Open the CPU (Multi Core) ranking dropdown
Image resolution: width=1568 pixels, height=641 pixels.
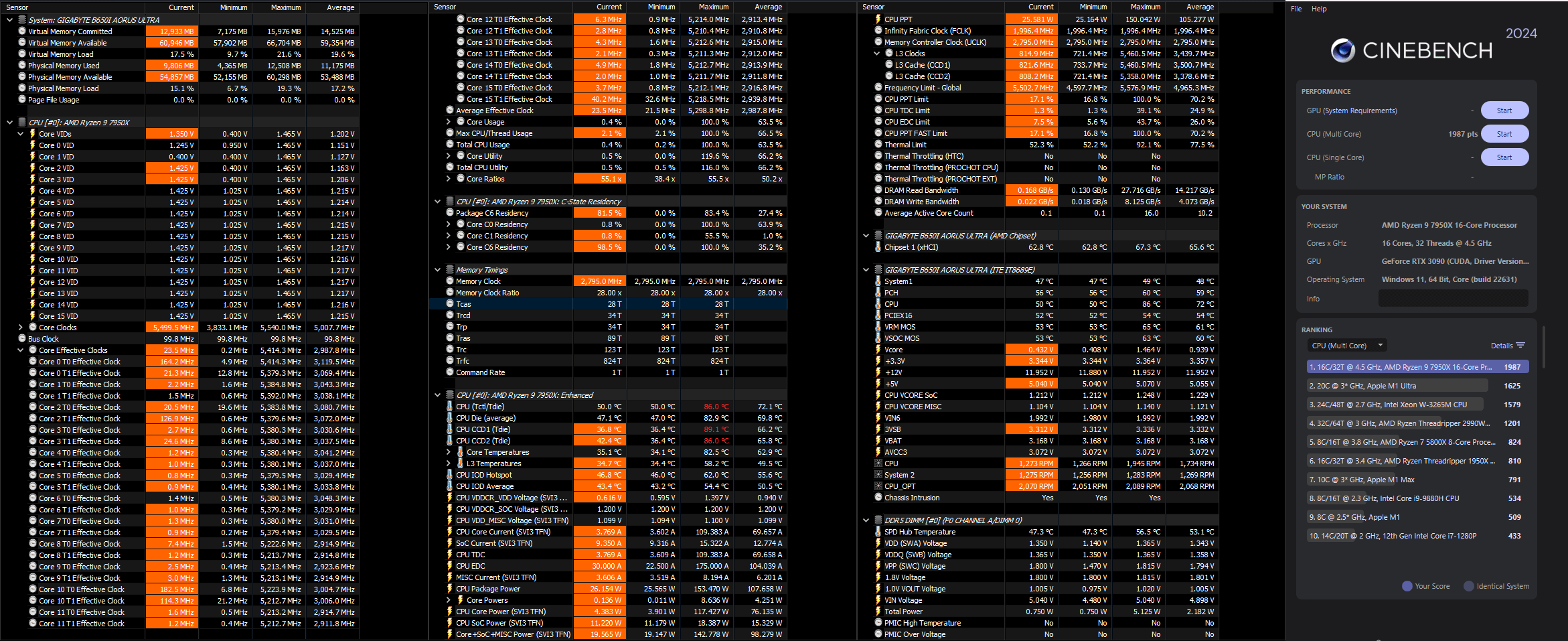[1347, 346]
